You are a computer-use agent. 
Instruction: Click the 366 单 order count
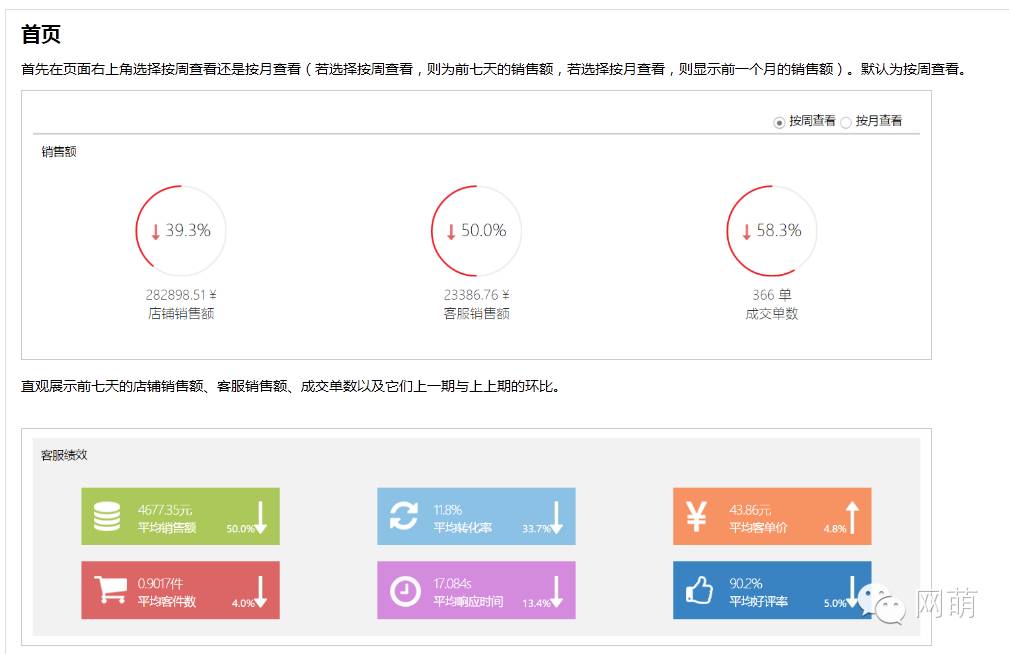pos(772,295)
